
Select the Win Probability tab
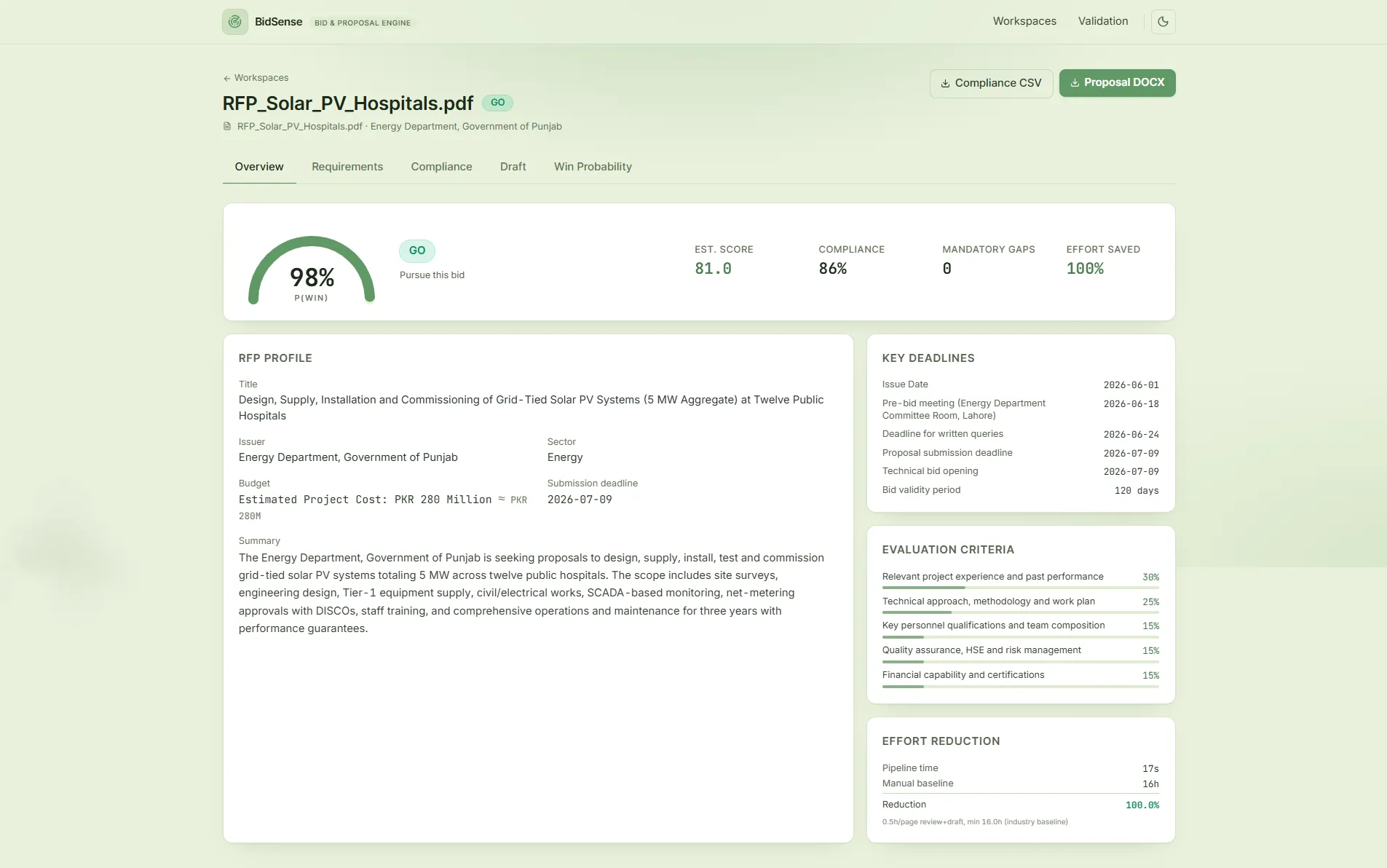[x=593, y=167]
